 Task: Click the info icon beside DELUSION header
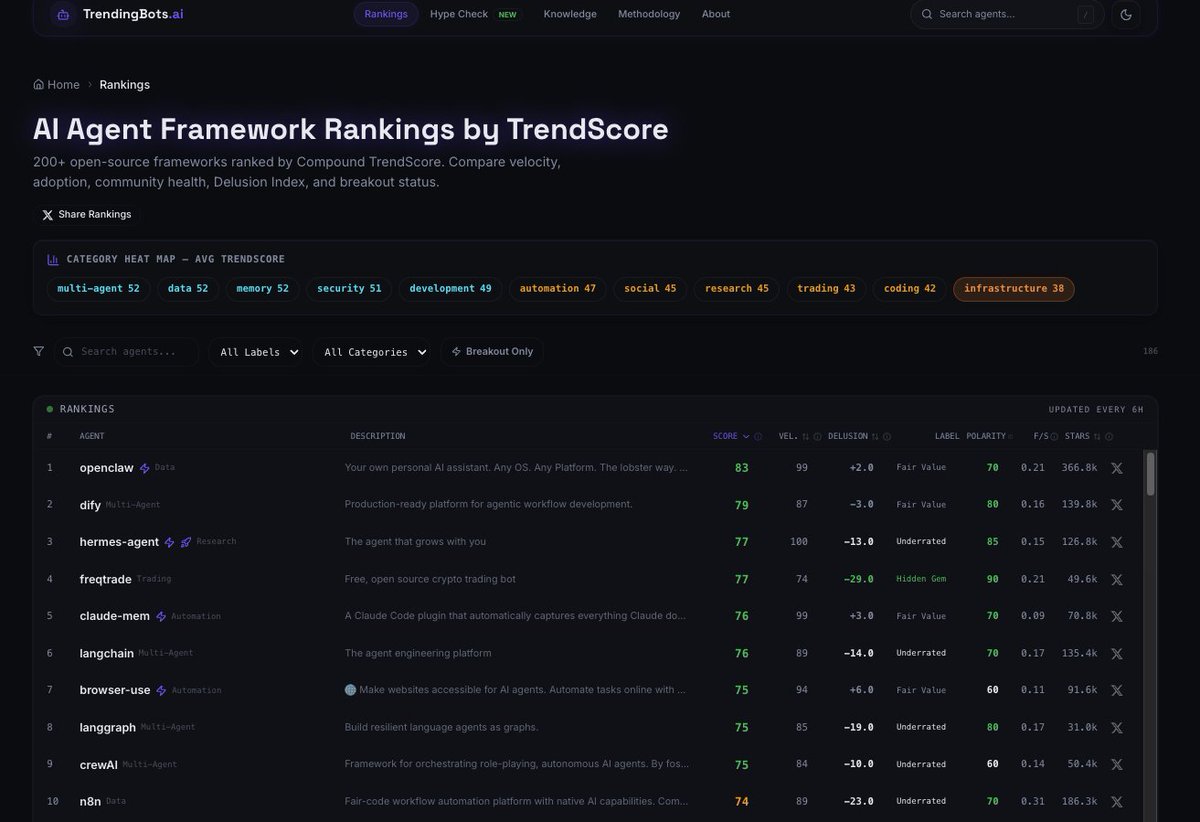tap(887, 436)
